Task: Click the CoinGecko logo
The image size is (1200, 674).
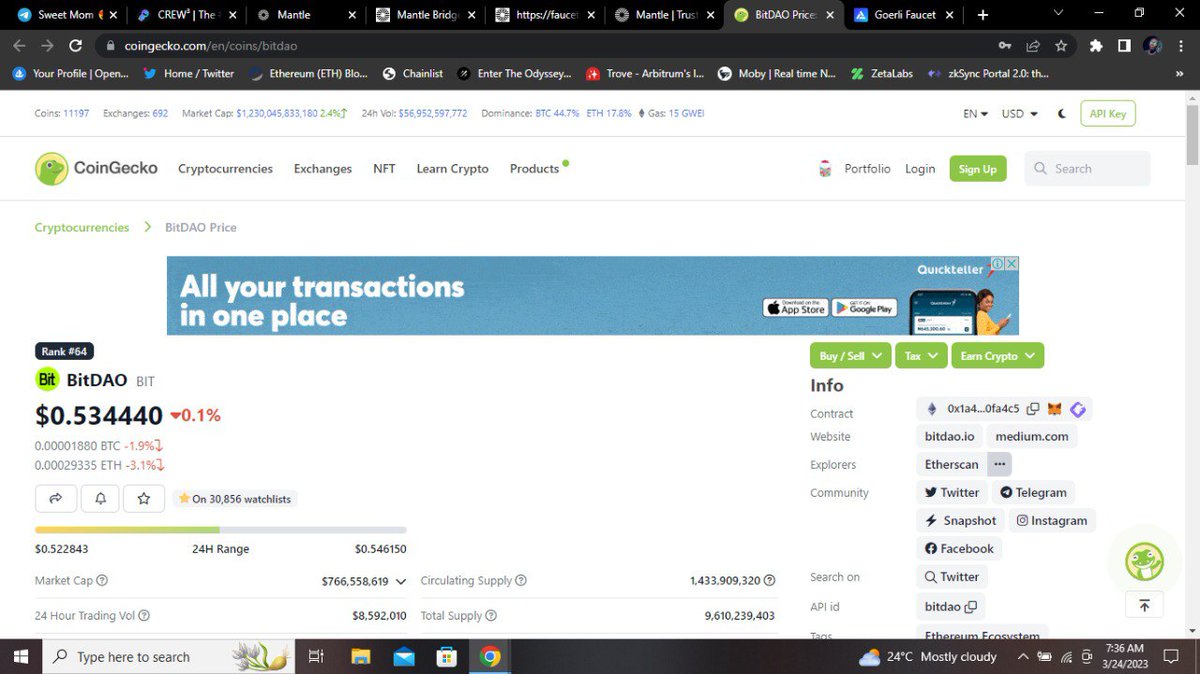Action: point(96,169)
